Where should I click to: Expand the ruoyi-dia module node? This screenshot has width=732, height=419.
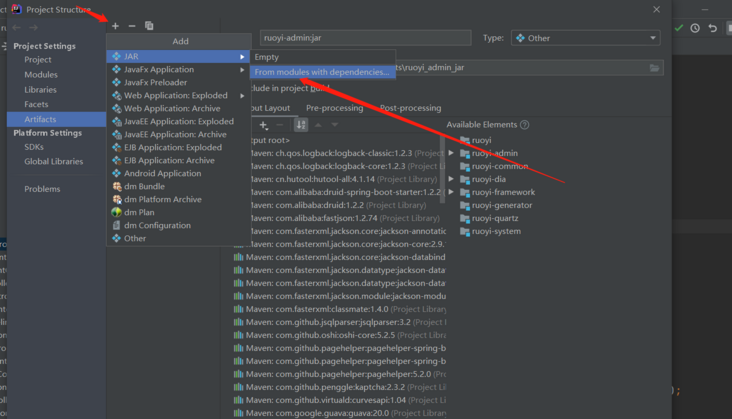point(452,179)
